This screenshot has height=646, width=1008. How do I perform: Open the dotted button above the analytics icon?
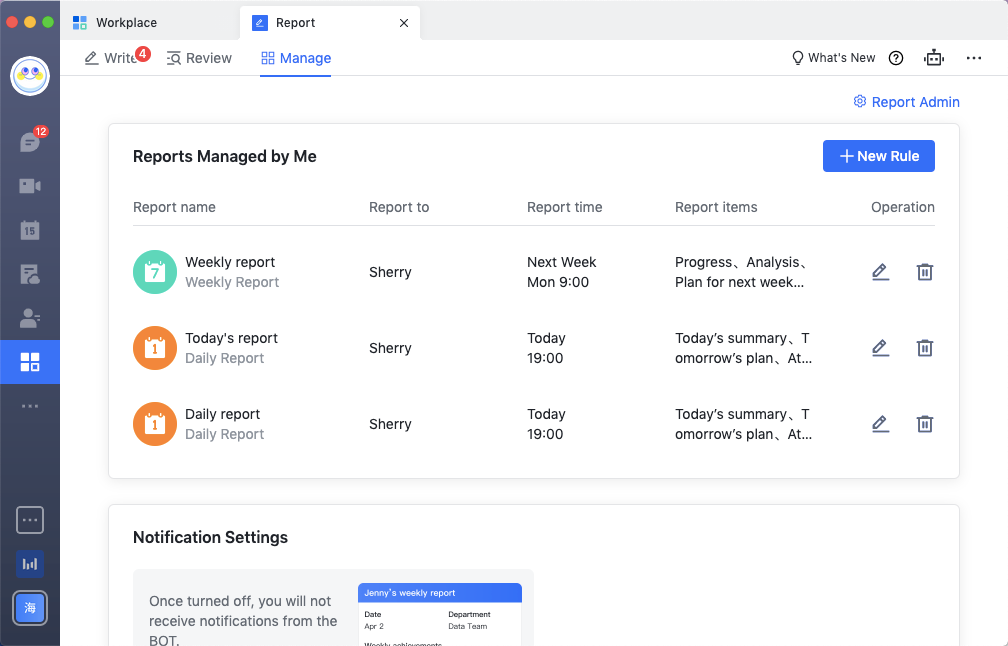click(30, 519)
